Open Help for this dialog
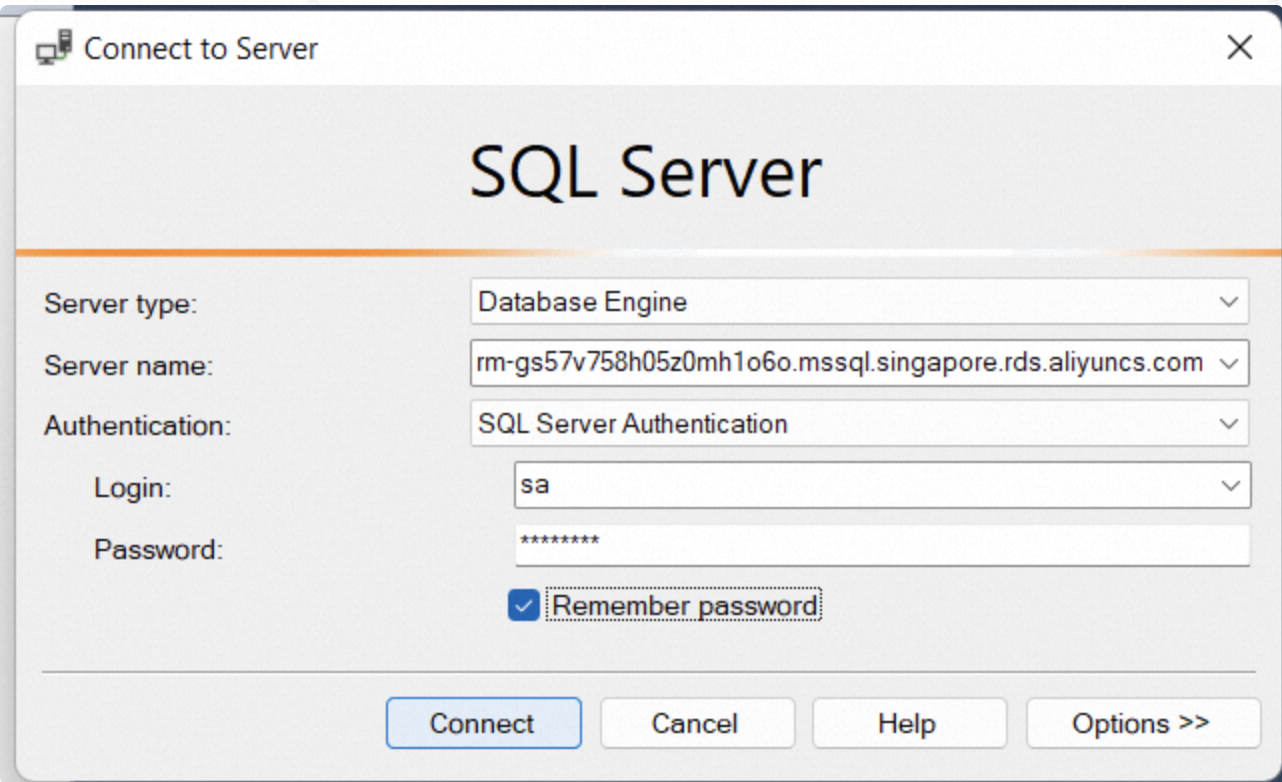This screenshot has width=1282, height=782. [x=909, y=723]
